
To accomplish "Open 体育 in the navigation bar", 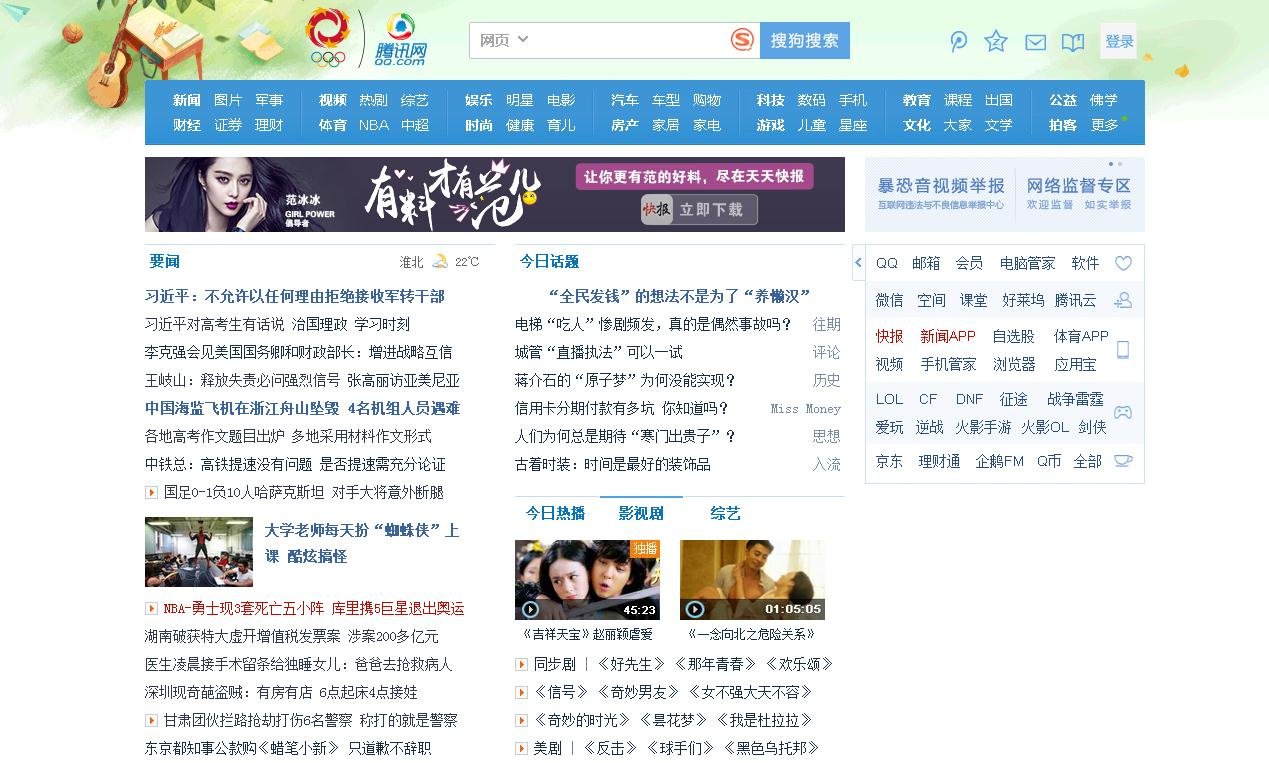I will (x=332, y=125).
